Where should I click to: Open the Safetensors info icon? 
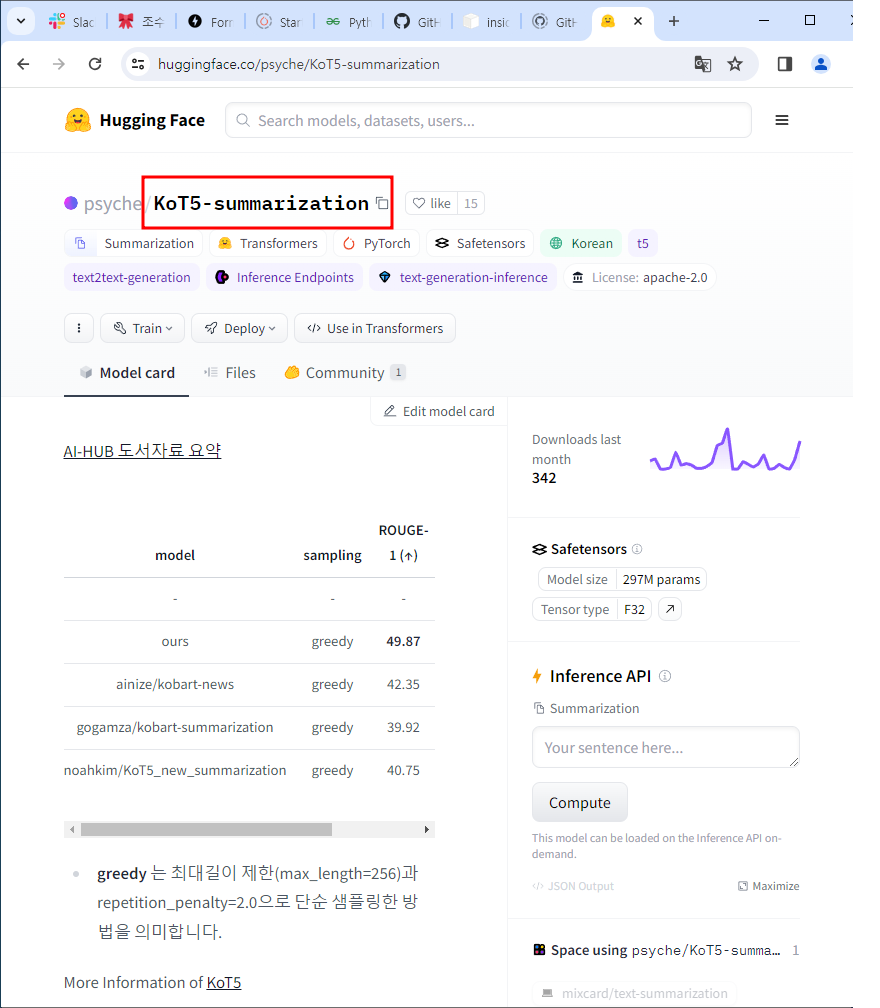637,549
